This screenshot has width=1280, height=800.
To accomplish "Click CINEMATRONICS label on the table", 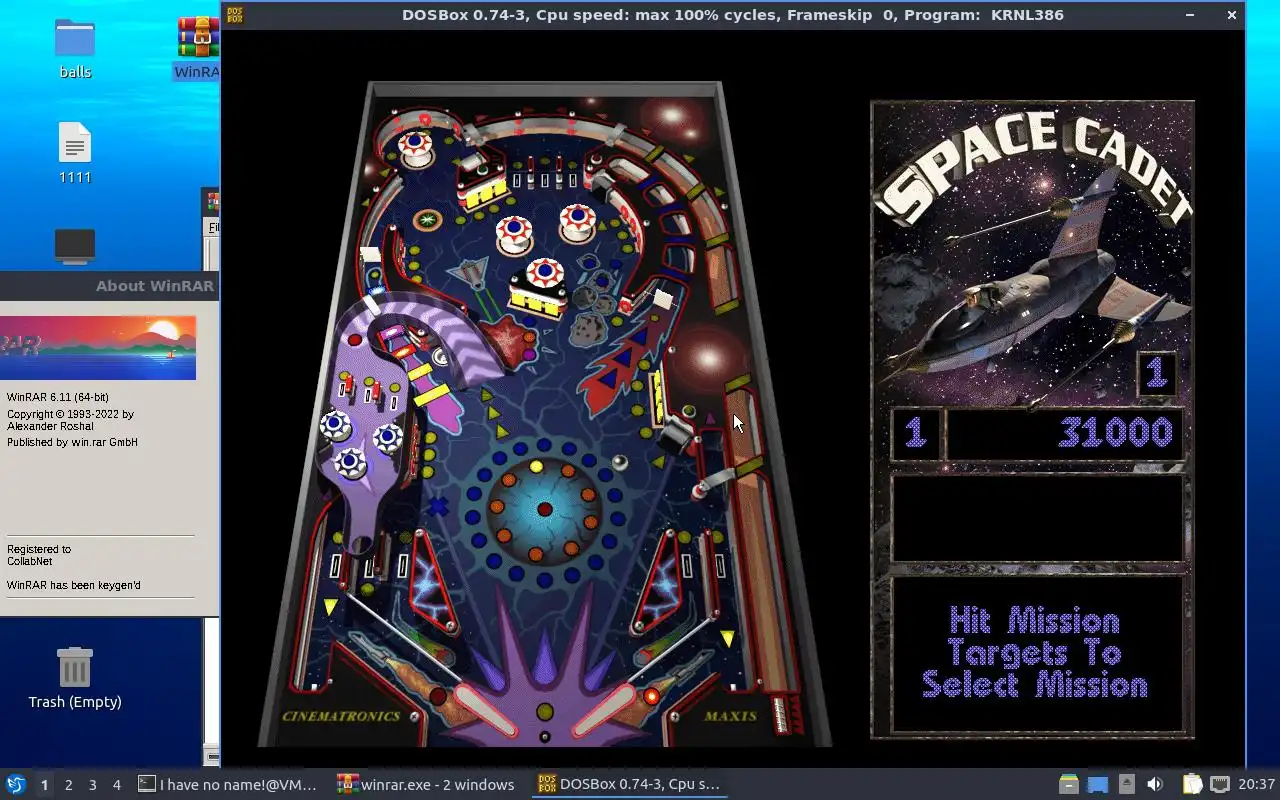I will coord(341,716).
